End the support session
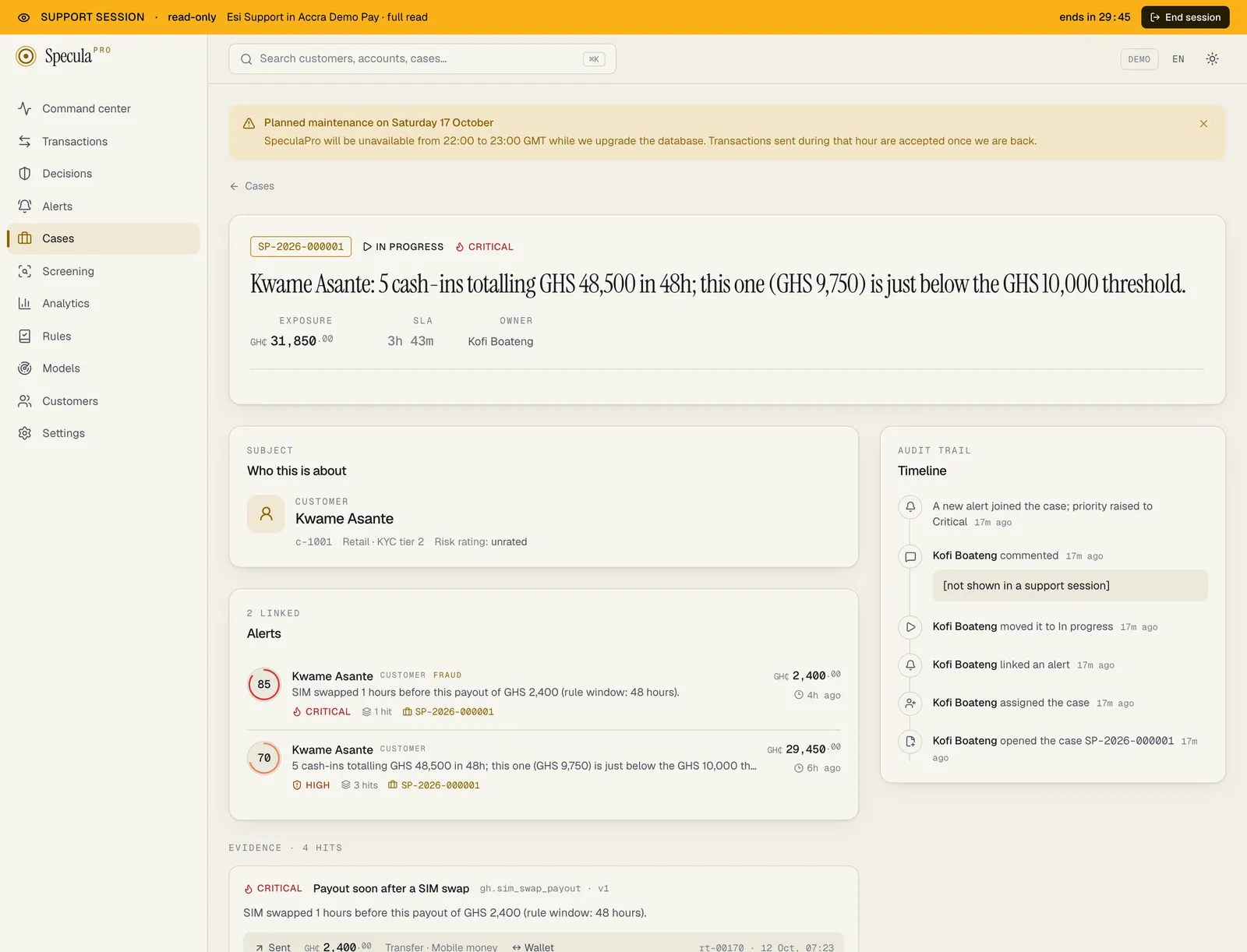 pos(1185,17)
